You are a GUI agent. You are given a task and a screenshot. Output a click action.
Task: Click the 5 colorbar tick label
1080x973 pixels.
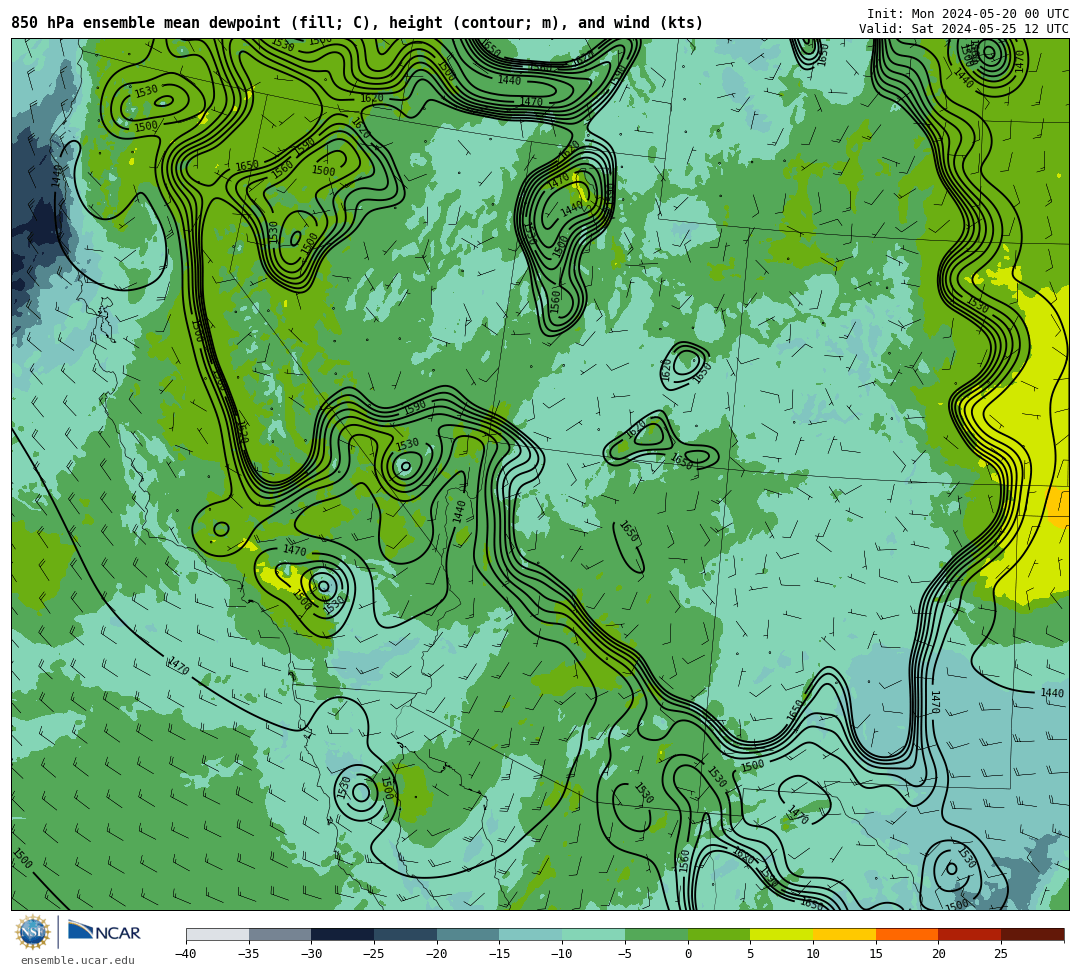(x=750, y=954)
